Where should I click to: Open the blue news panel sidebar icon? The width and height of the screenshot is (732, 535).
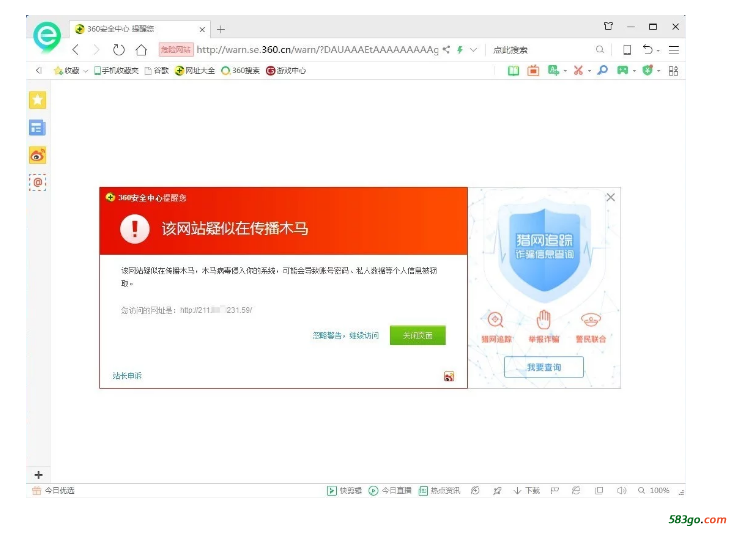point(37,127)
